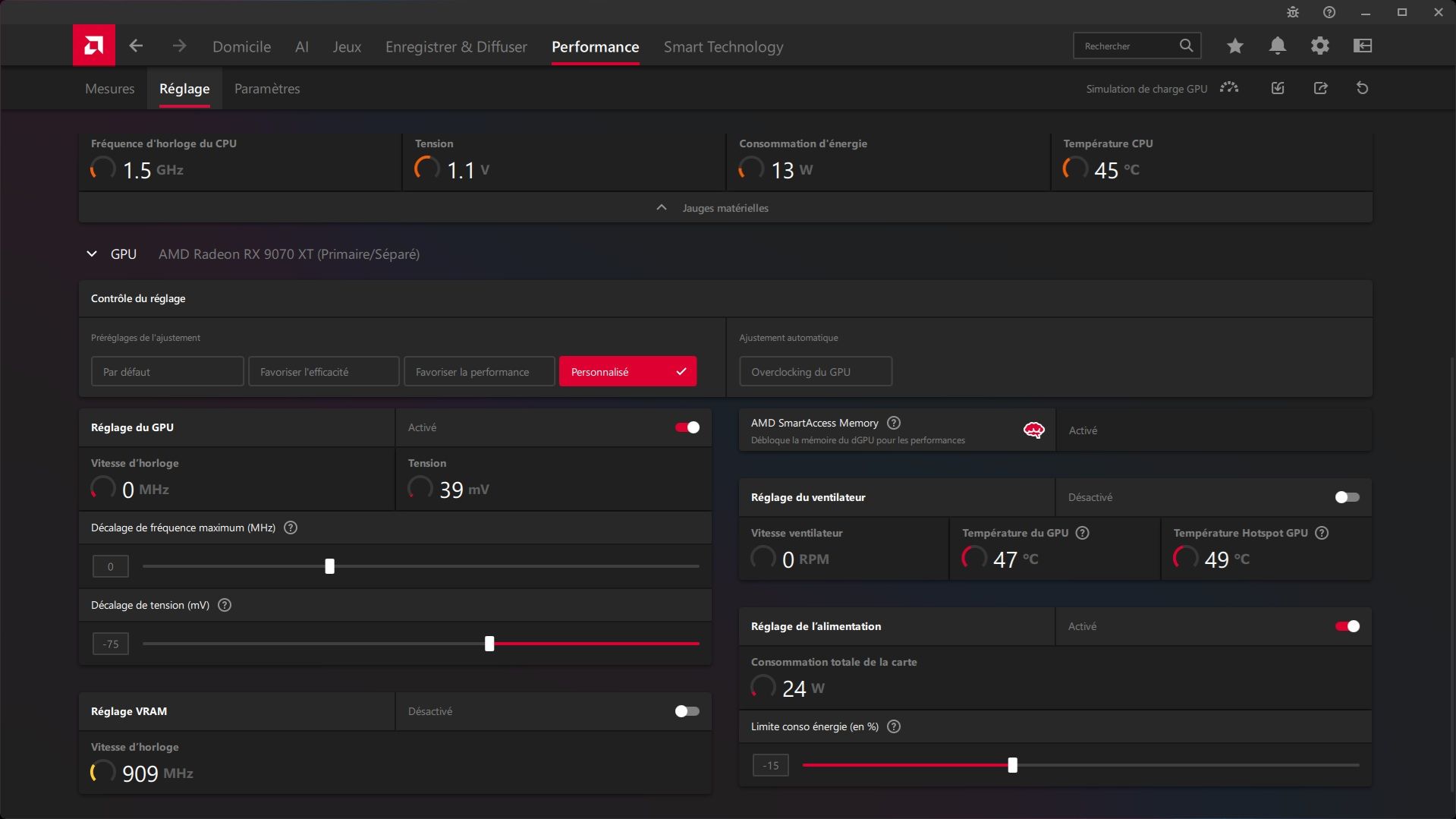Turn on the Réglage VRAM switch

pos(687,711)
